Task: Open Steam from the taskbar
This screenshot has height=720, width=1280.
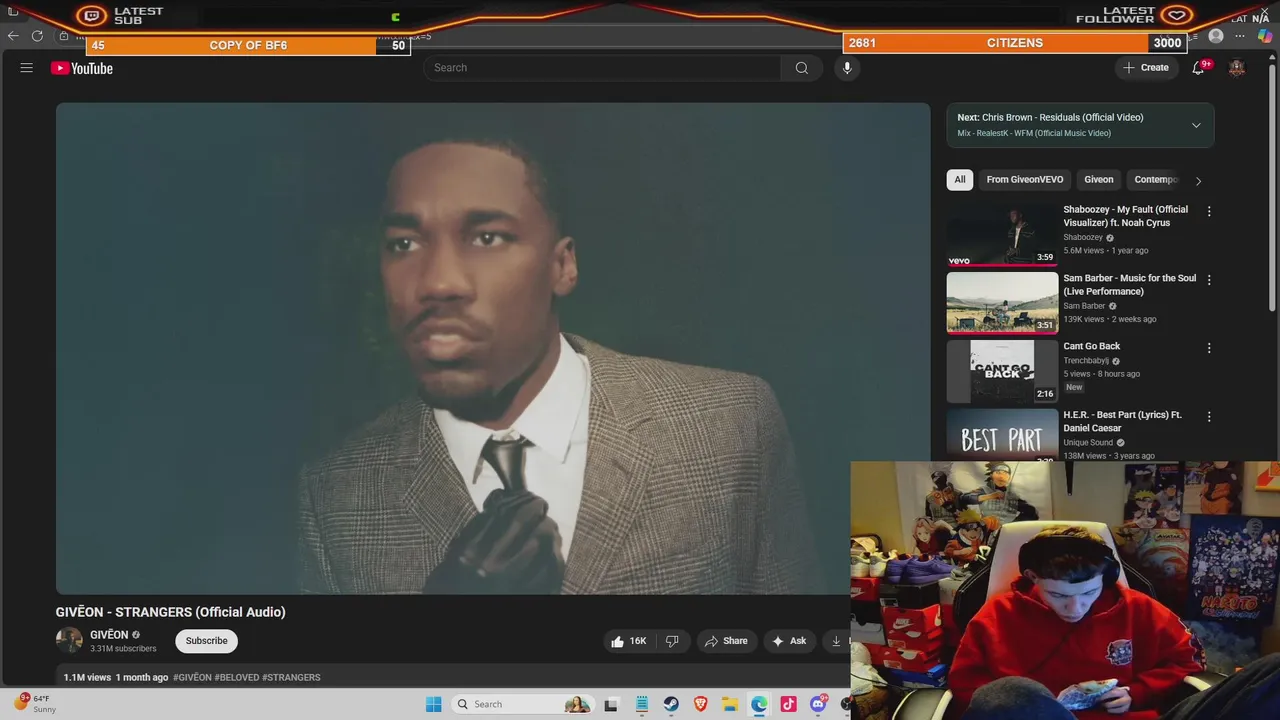Action: click(x=671, y=704)
